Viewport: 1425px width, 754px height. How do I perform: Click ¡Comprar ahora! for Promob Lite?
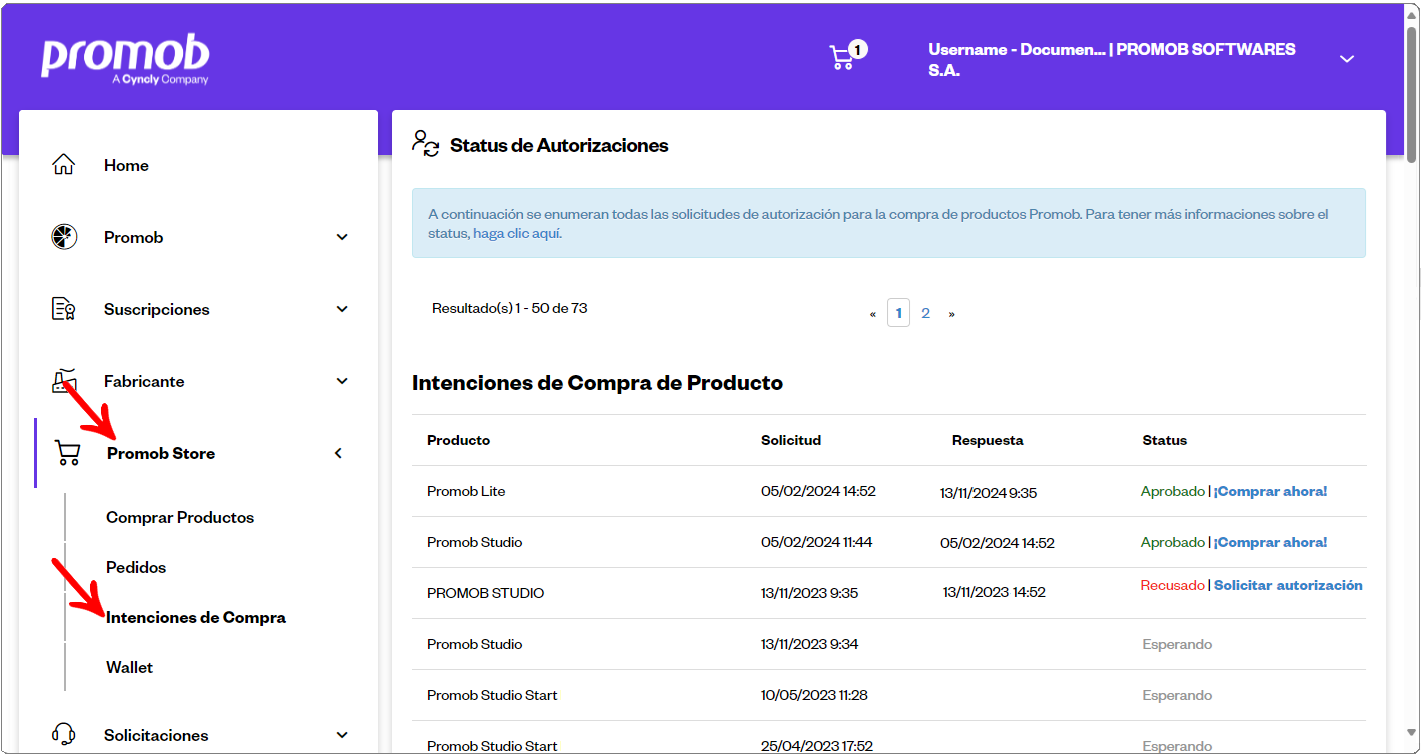1270,491
